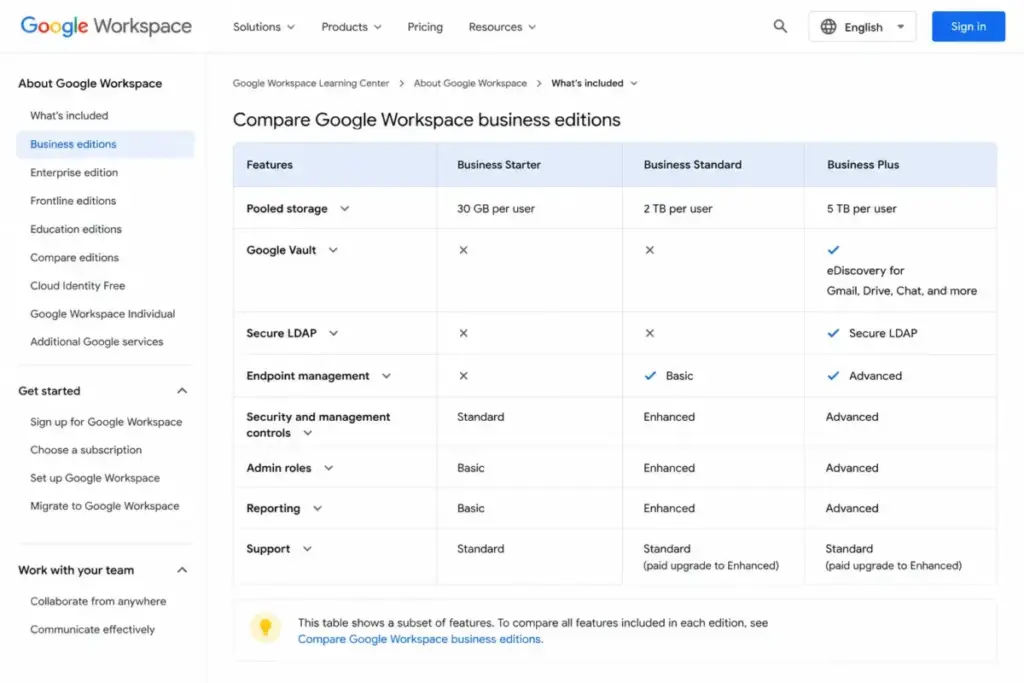Expand the Endpoint management row chevron
Image resolution: width=1024 pixels, height=683 pixels.
coord(387,376)
